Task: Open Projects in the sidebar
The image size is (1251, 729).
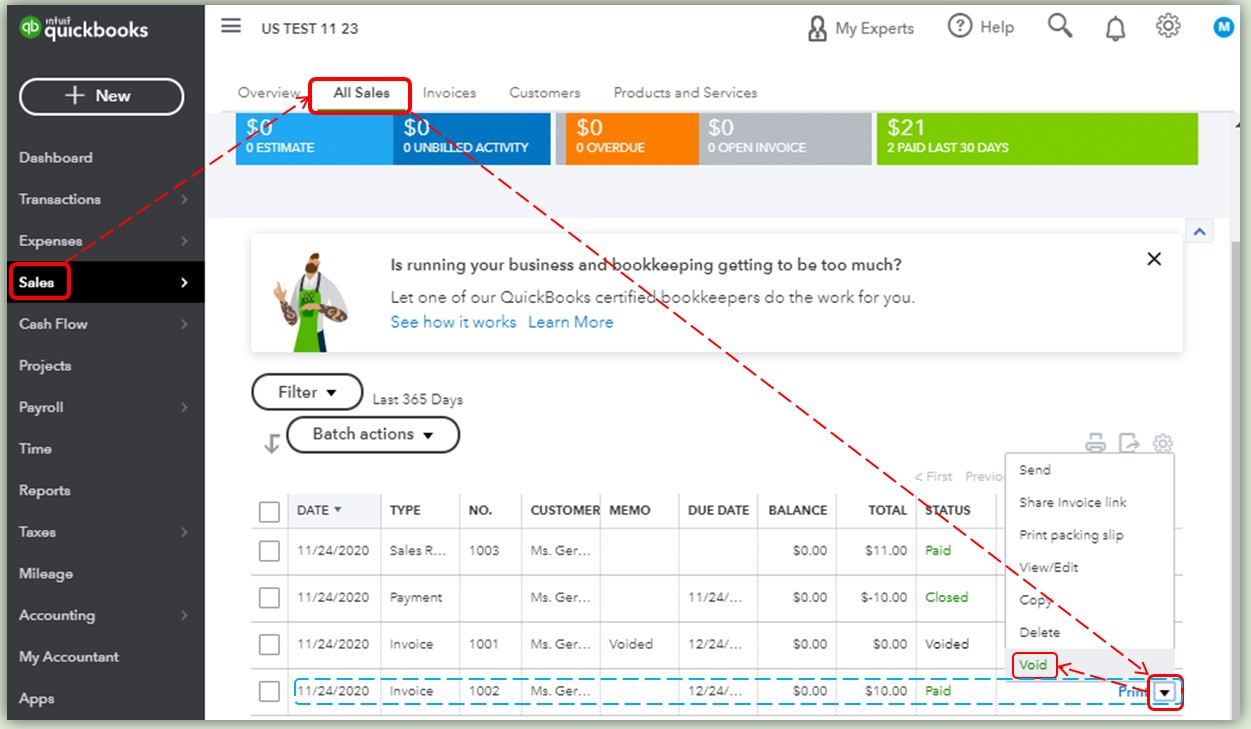Action: tap(45, 366)
